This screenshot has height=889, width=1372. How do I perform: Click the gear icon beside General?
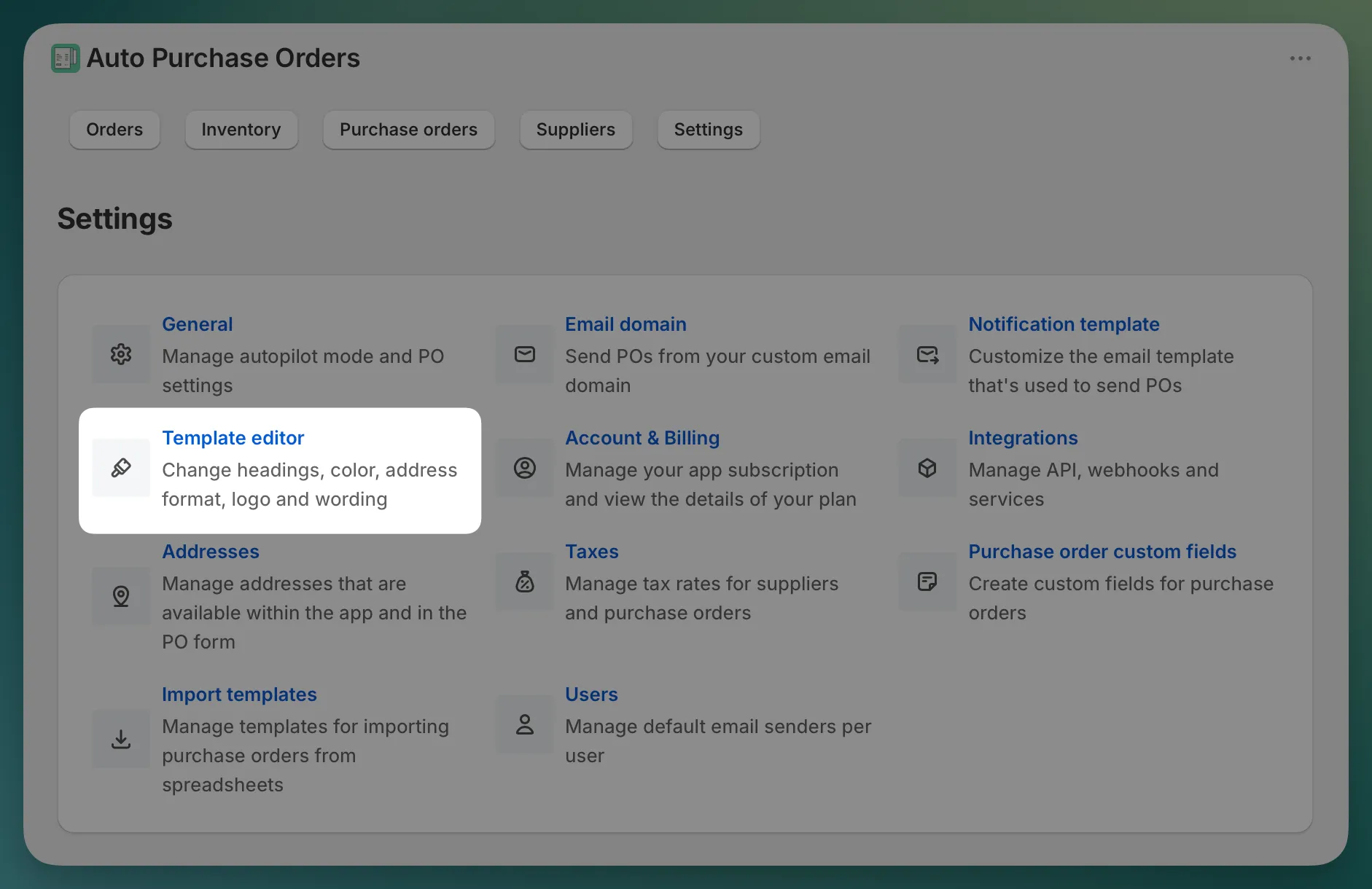[121, 354]
